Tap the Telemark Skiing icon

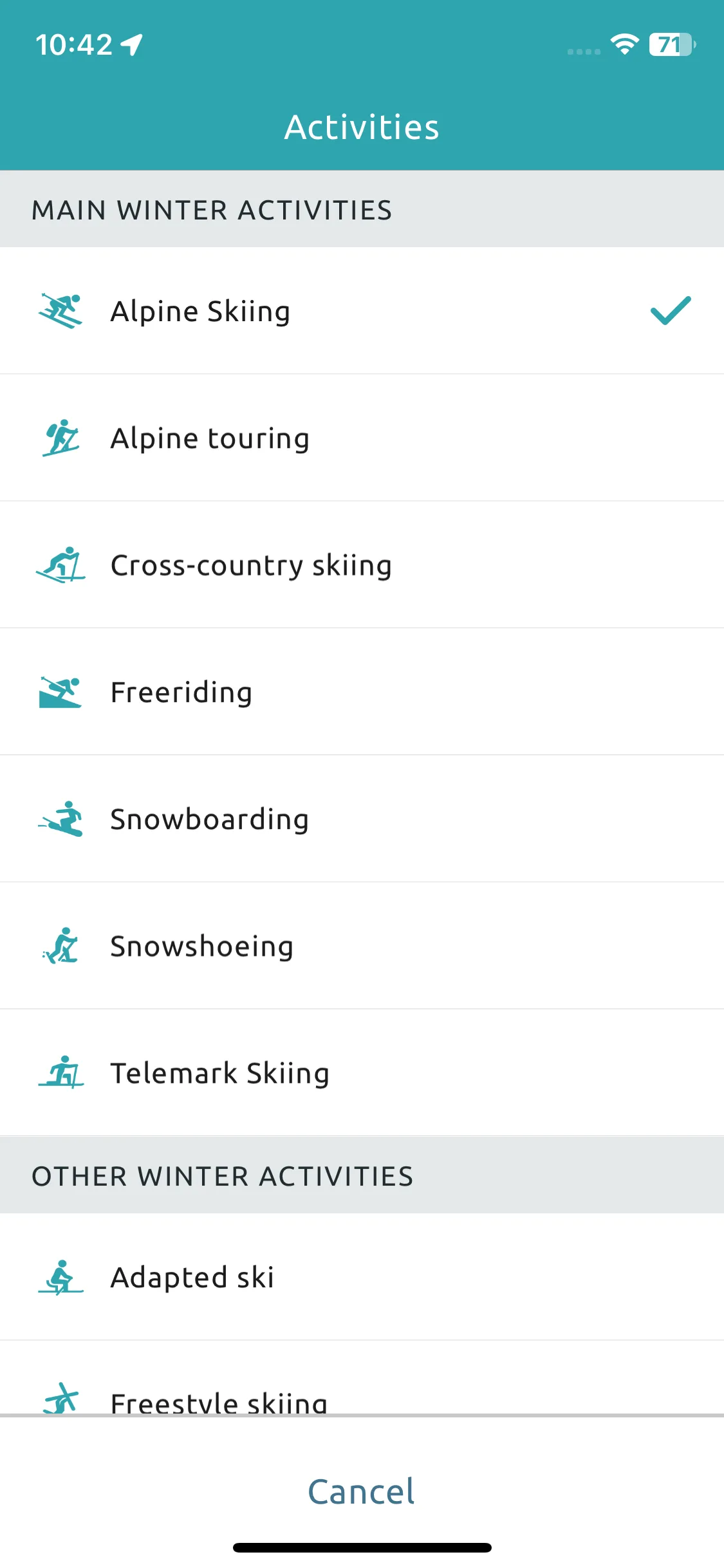click(60, 1072)
